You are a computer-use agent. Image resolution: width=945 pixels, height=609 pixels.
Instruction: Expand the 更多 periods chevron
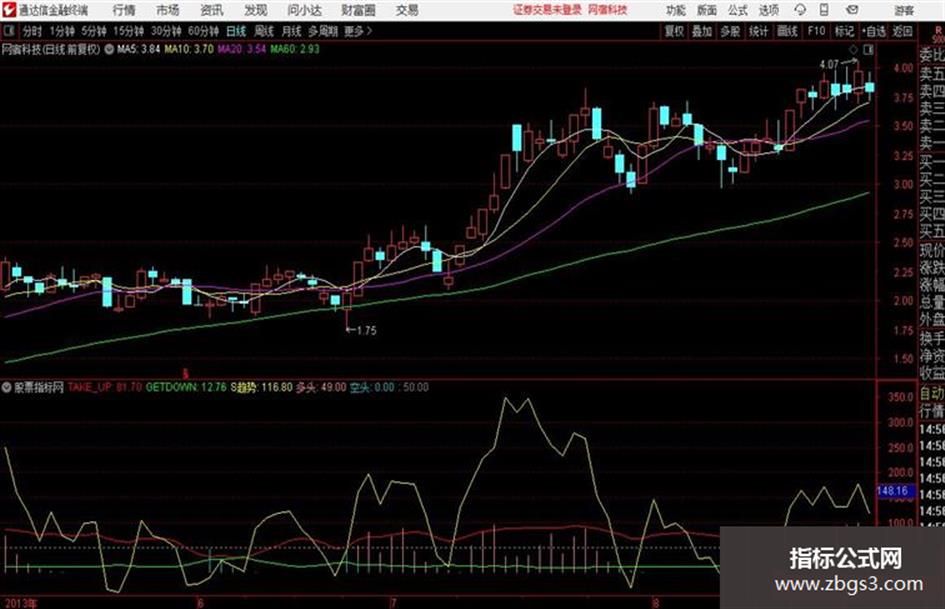click(x=358, y=31)
